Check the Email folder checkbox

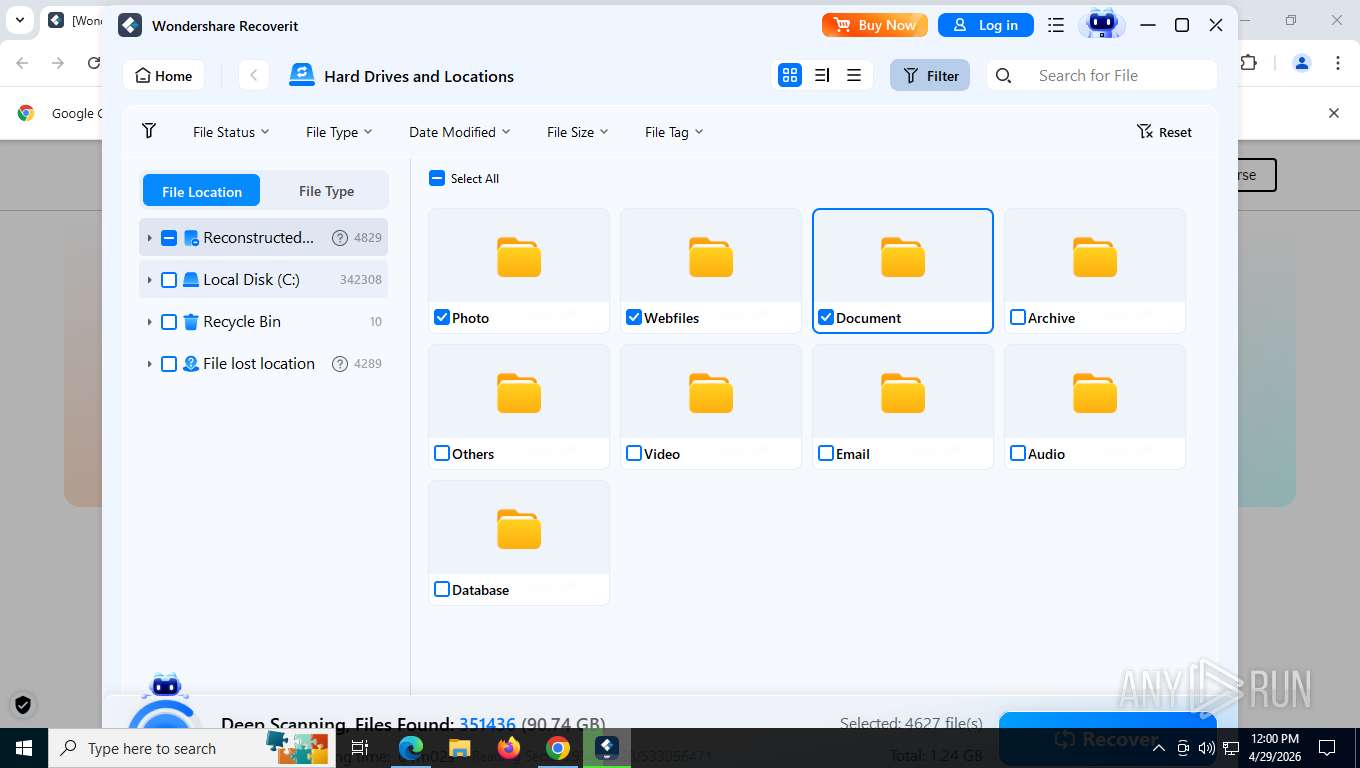pos(826,453)
